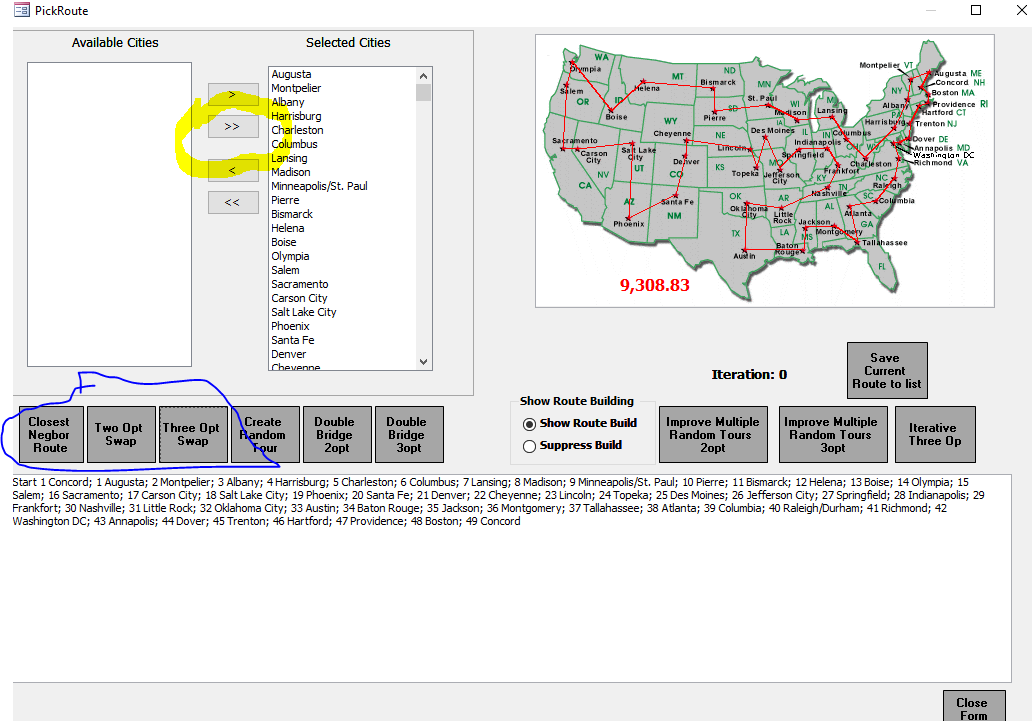Click the route distance 9,308.83 value
Image resolution: width=1032 pixels, height=721 pixels.
[654, 285]
